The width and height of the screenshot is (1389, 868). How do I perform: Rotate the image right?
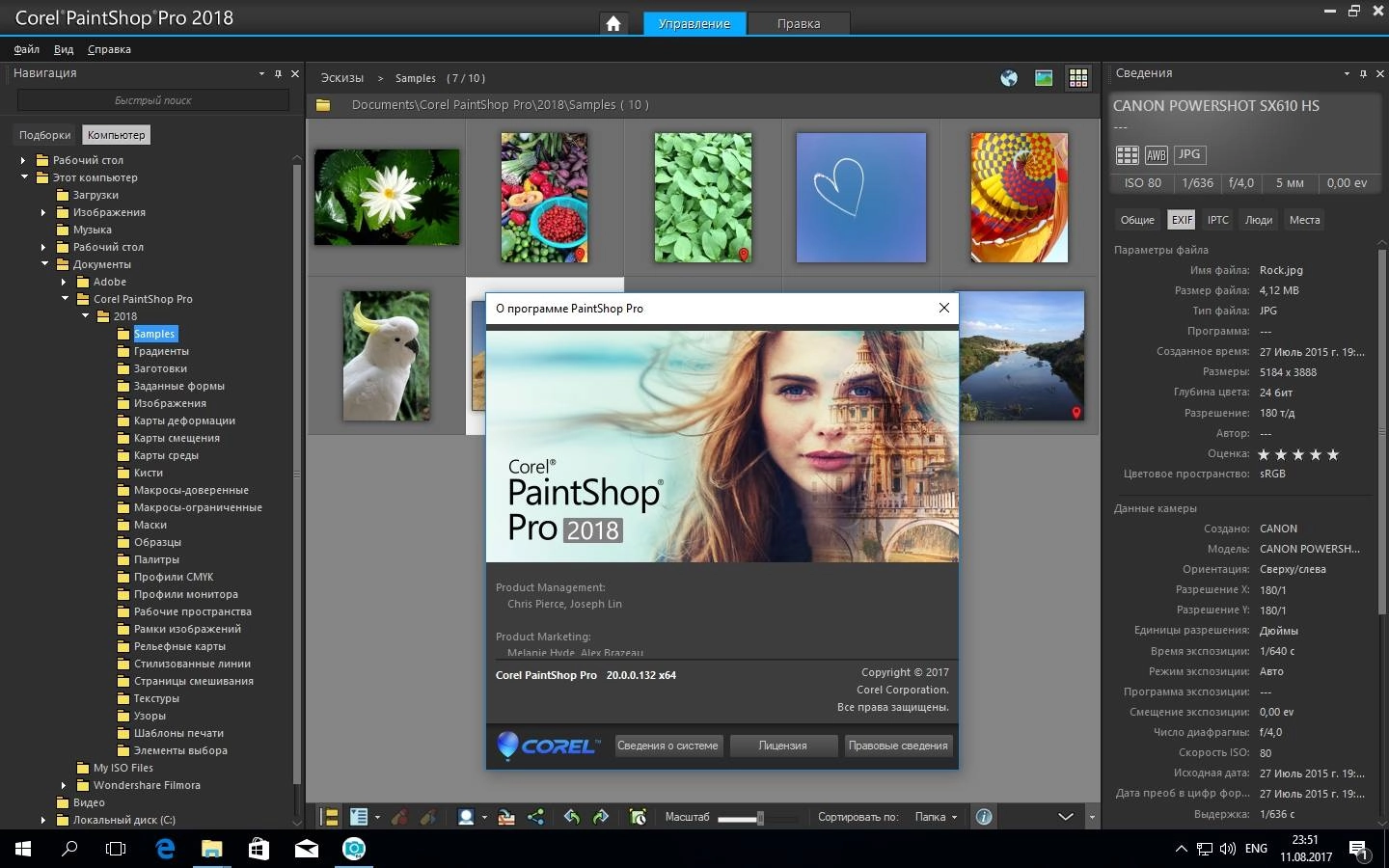[601, 817]
